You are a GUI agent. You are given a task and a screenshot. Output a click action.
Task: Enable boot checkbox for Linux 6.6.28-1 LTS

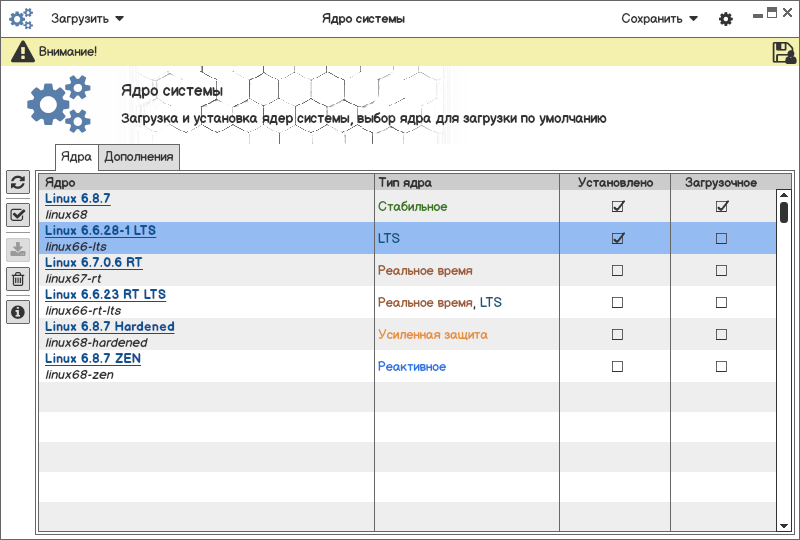(x=721, y=239)
